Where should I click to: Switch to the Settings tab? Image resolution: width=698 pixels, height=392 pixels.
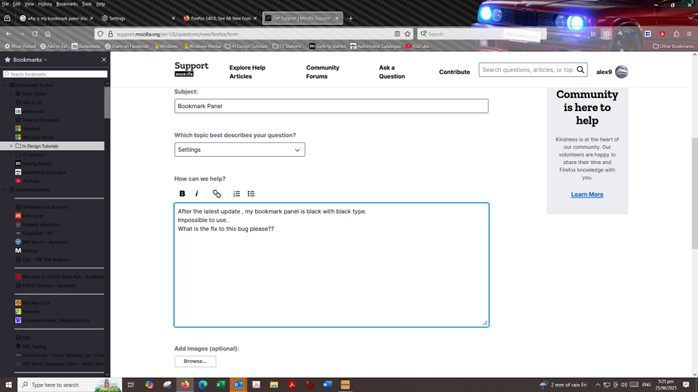coord(137,18)
